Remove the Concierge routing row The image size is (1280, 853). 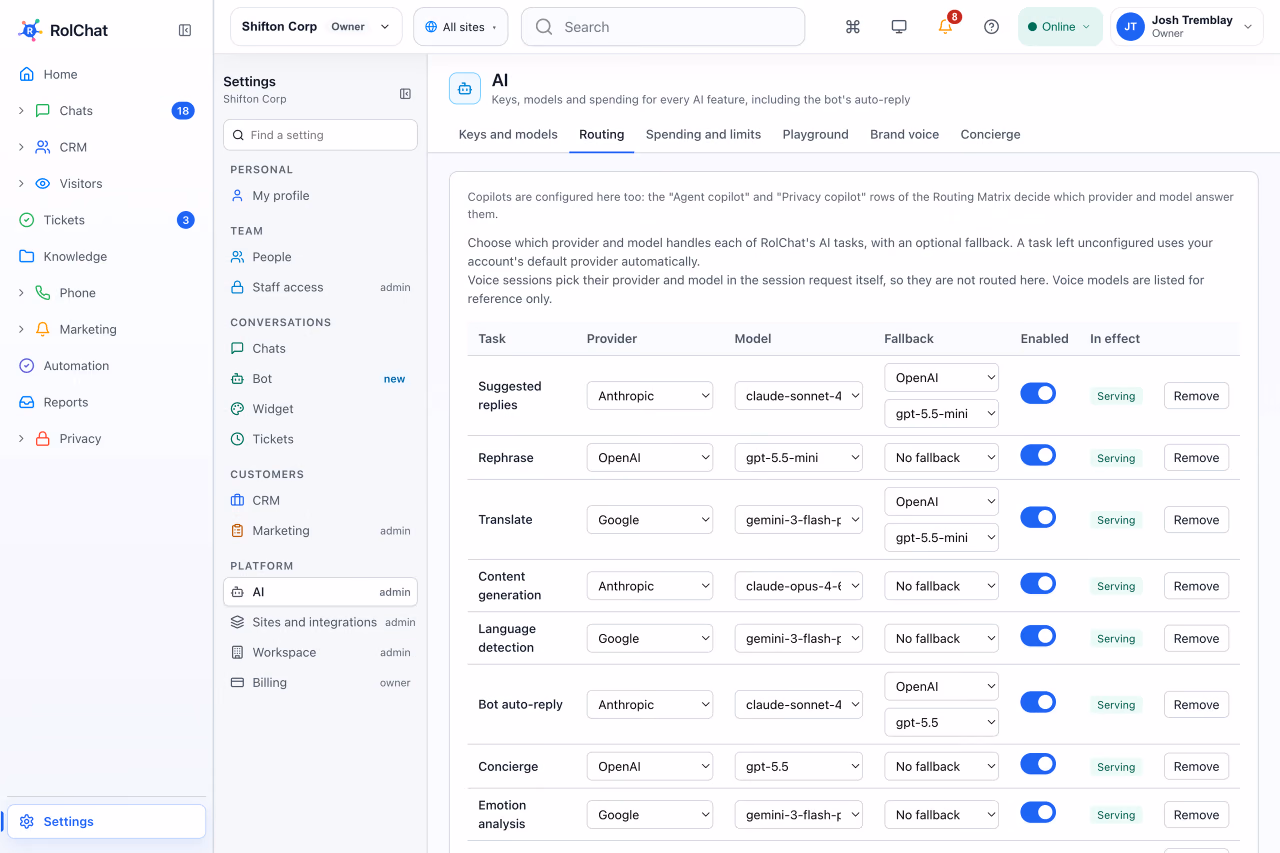click(1196, 767)
